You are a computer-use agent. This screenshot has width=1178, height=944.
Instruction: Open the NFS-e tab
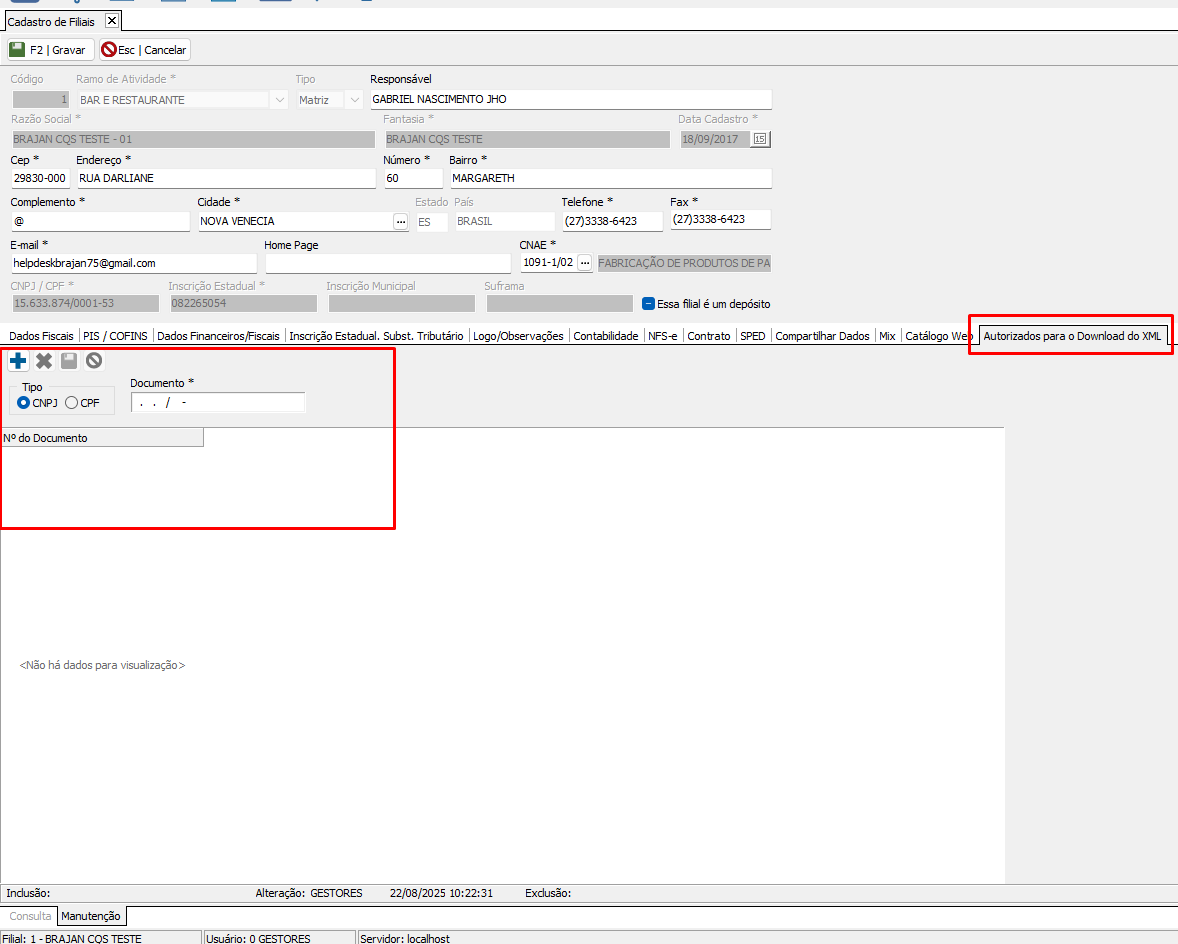pos(663,336)
